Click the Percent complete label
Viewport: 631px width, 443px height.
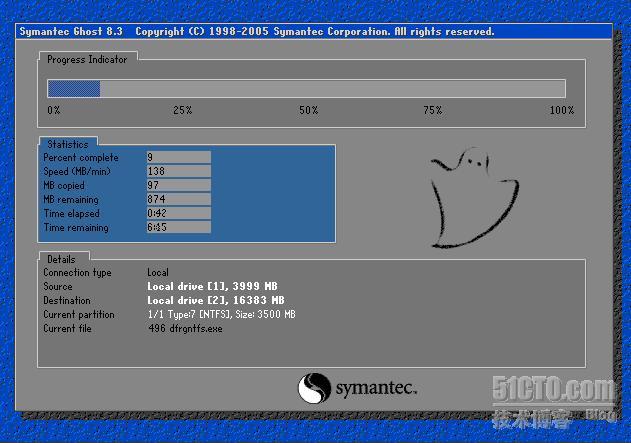[81, 158]
